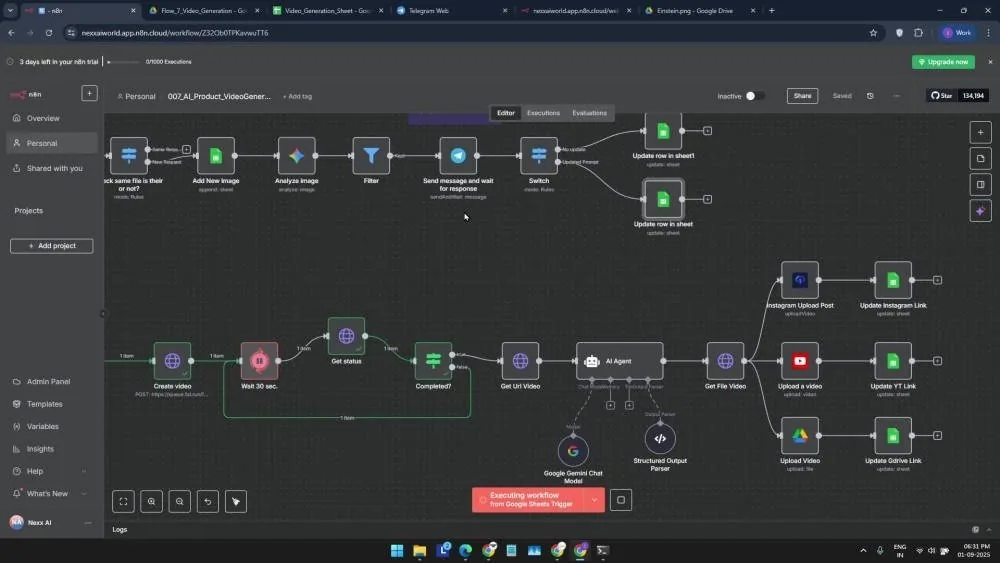The width and height of the screenshot is (1000, 563).
Task: Expand the Executing workflow dropdown arrow
Action: pos(594,500)
